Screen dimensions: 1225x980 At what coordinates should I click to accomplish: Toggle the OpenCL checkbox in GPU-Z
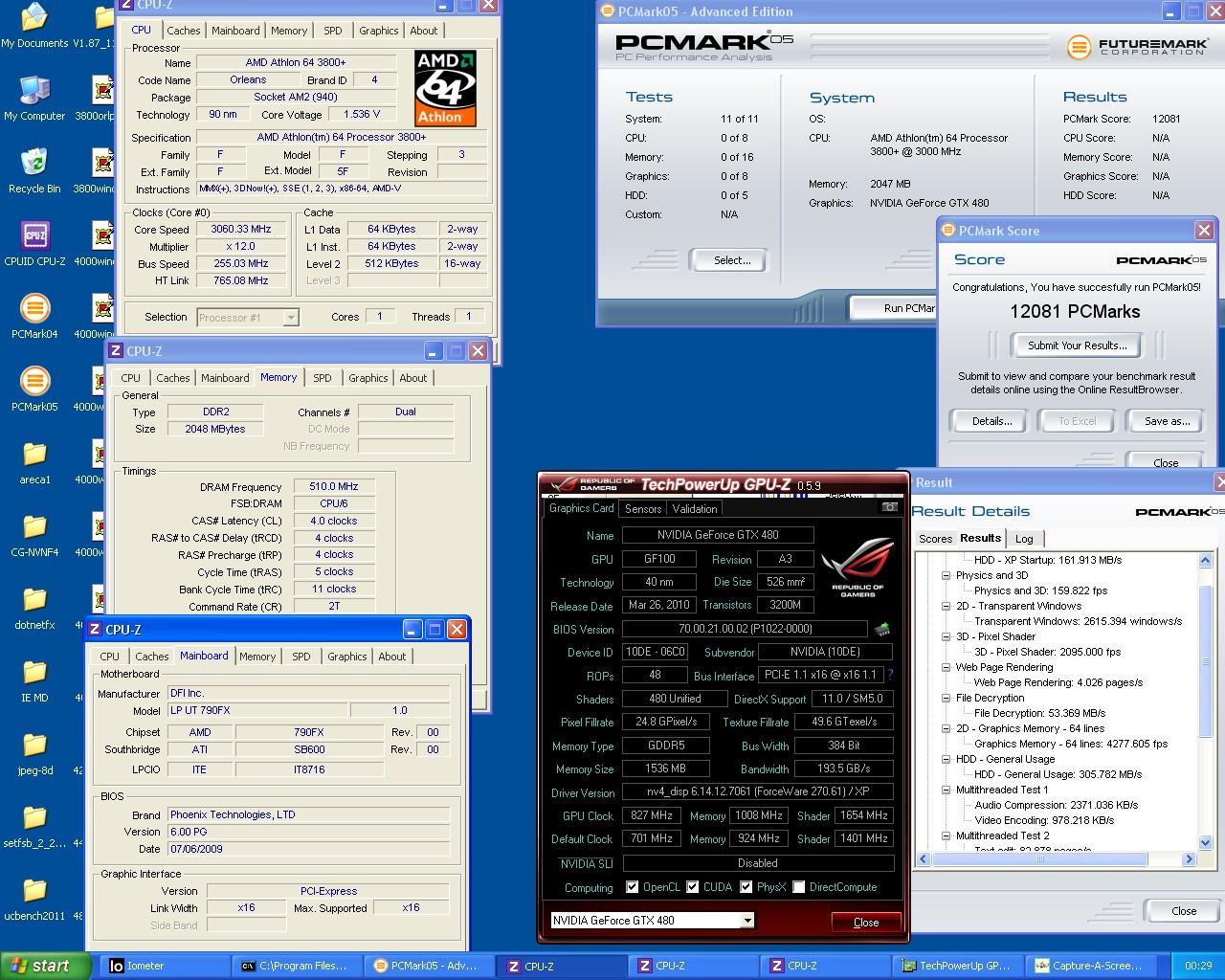(x=632, y=887)
